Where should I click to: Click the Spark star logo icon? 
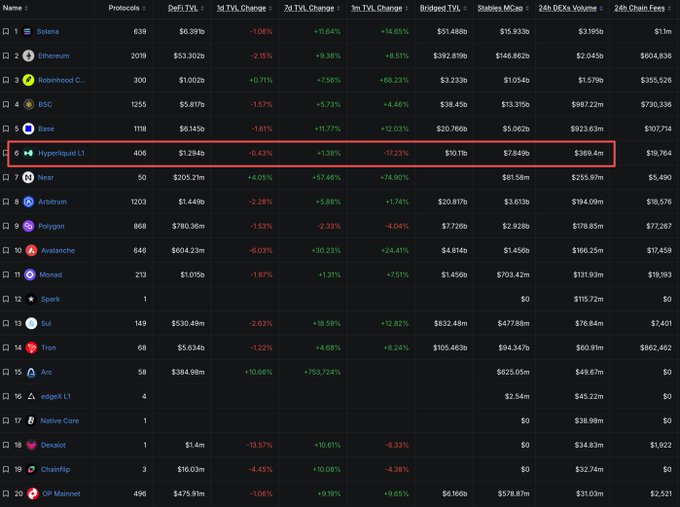(31, 299)
